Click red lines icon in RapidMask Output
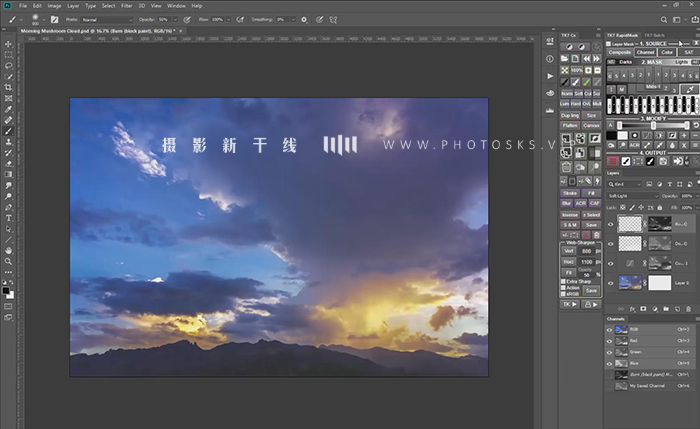This screenshot has width=700, height=429. click(613, 162)
